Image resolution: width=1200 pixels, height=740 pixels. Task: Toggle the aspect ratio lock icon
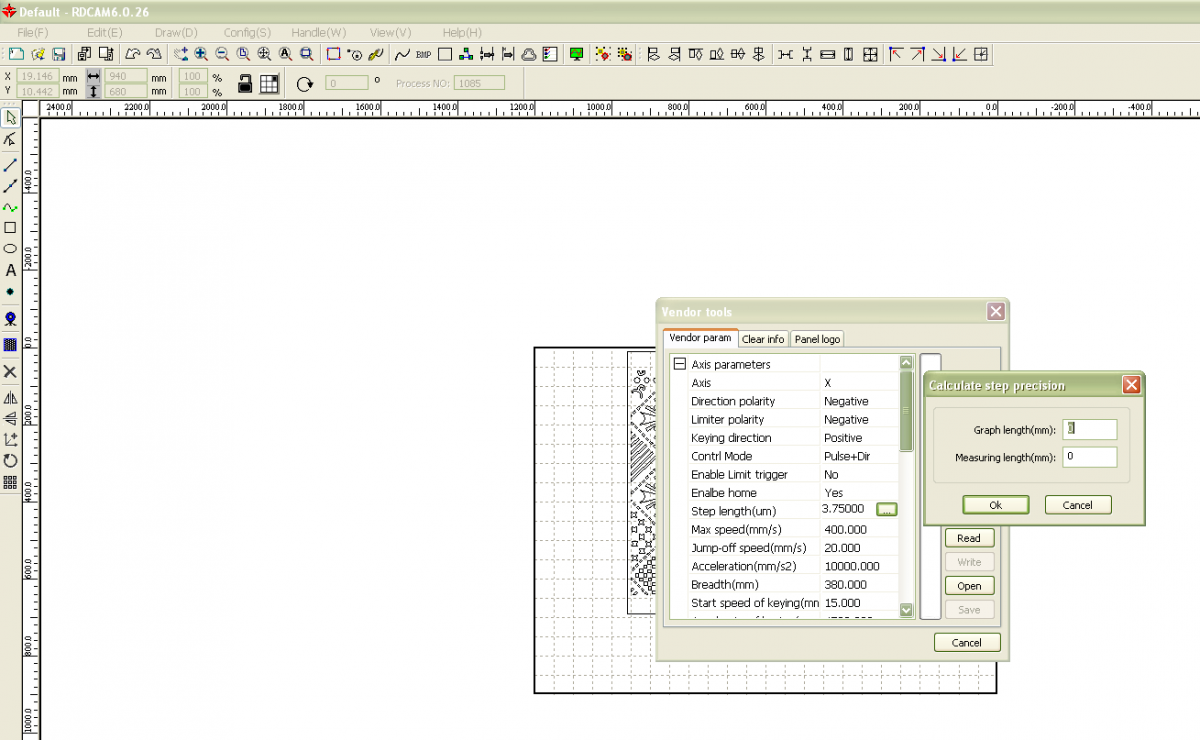[244, 84]
